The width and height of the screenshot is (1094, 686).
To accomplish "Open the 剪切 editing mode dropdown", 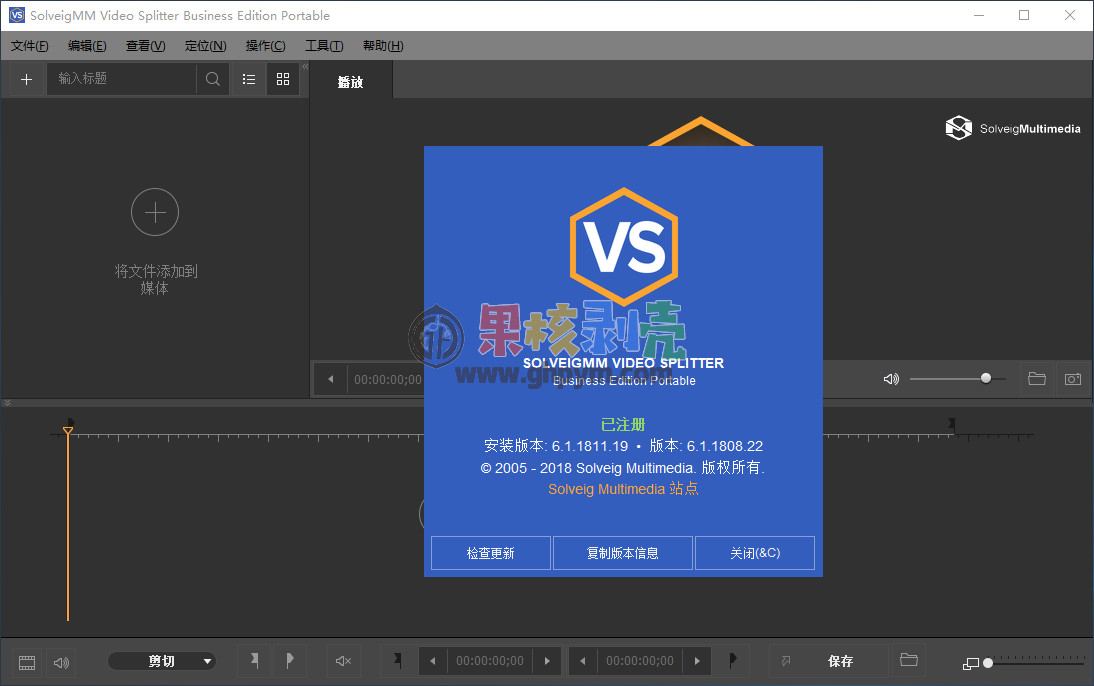I will (x=163, y=661).
